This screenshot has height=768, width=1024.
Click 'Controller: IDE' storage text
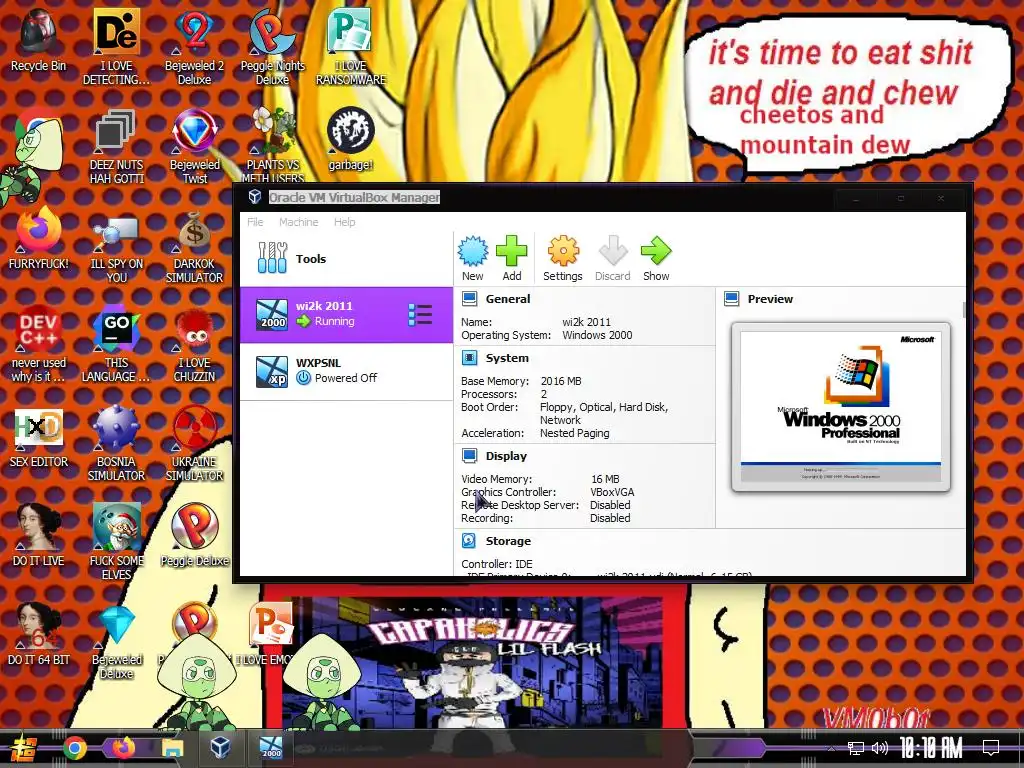point(496,564)
